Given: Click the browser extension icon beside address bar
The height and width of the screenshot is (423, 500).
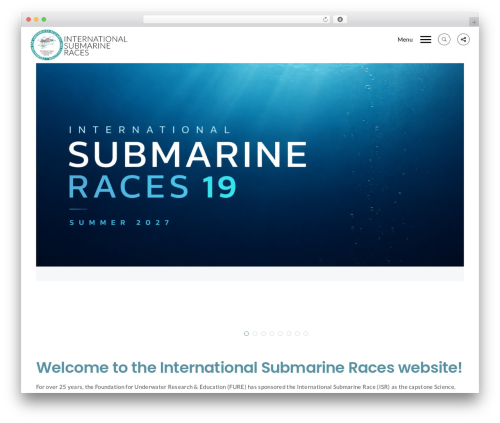Looking at the screenshot, I should click(340, 19).
